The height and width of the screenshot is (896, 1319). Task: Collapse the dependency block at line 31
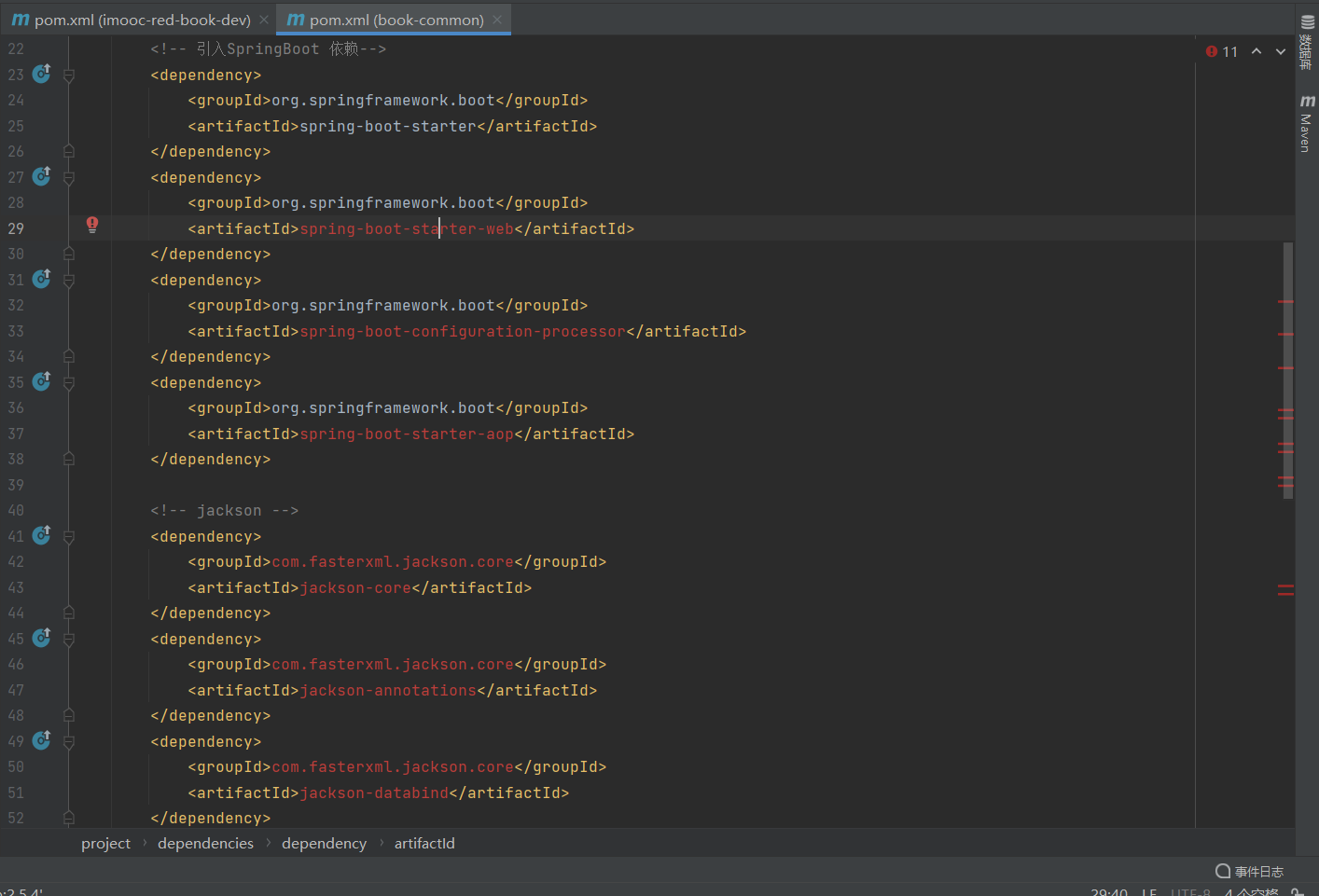point(69,281)
